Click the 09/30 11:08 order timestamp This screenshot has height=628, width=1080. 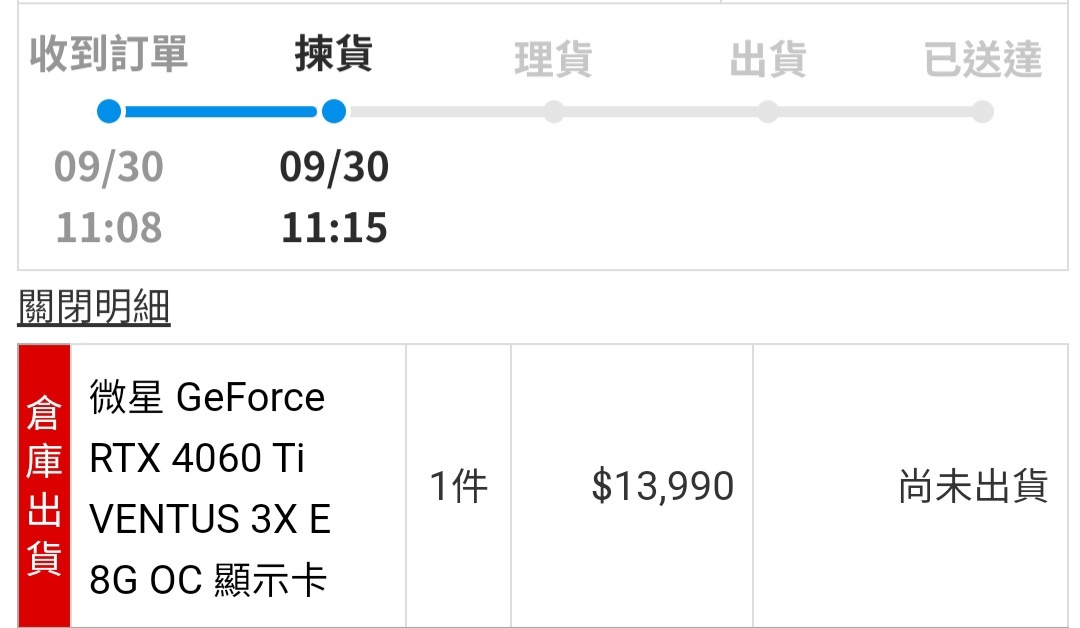108,197
